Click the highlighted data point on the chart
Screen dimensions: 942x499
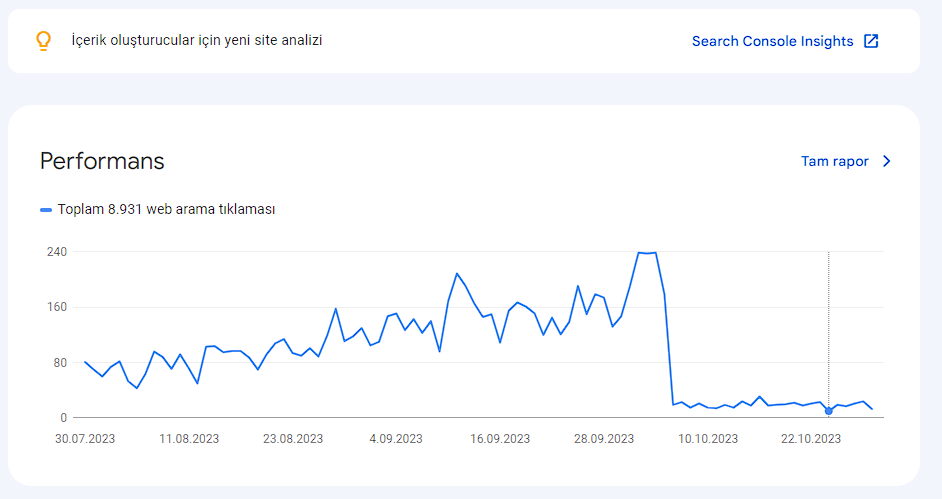[x=828, y=411]
